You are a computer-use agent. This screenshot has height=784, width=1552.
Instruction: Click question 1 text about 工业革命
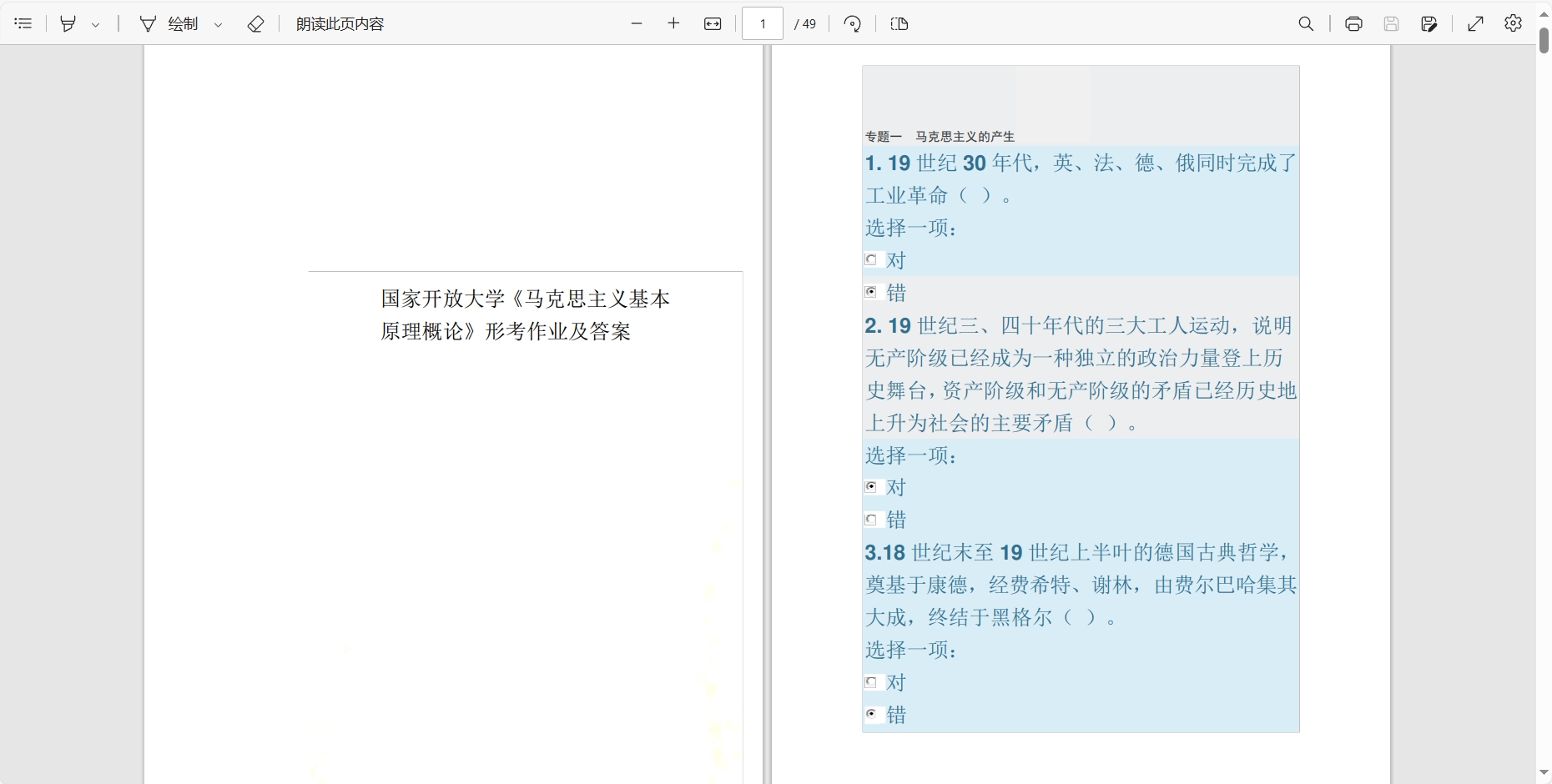pyautogui.click(x=1081, y=179)
